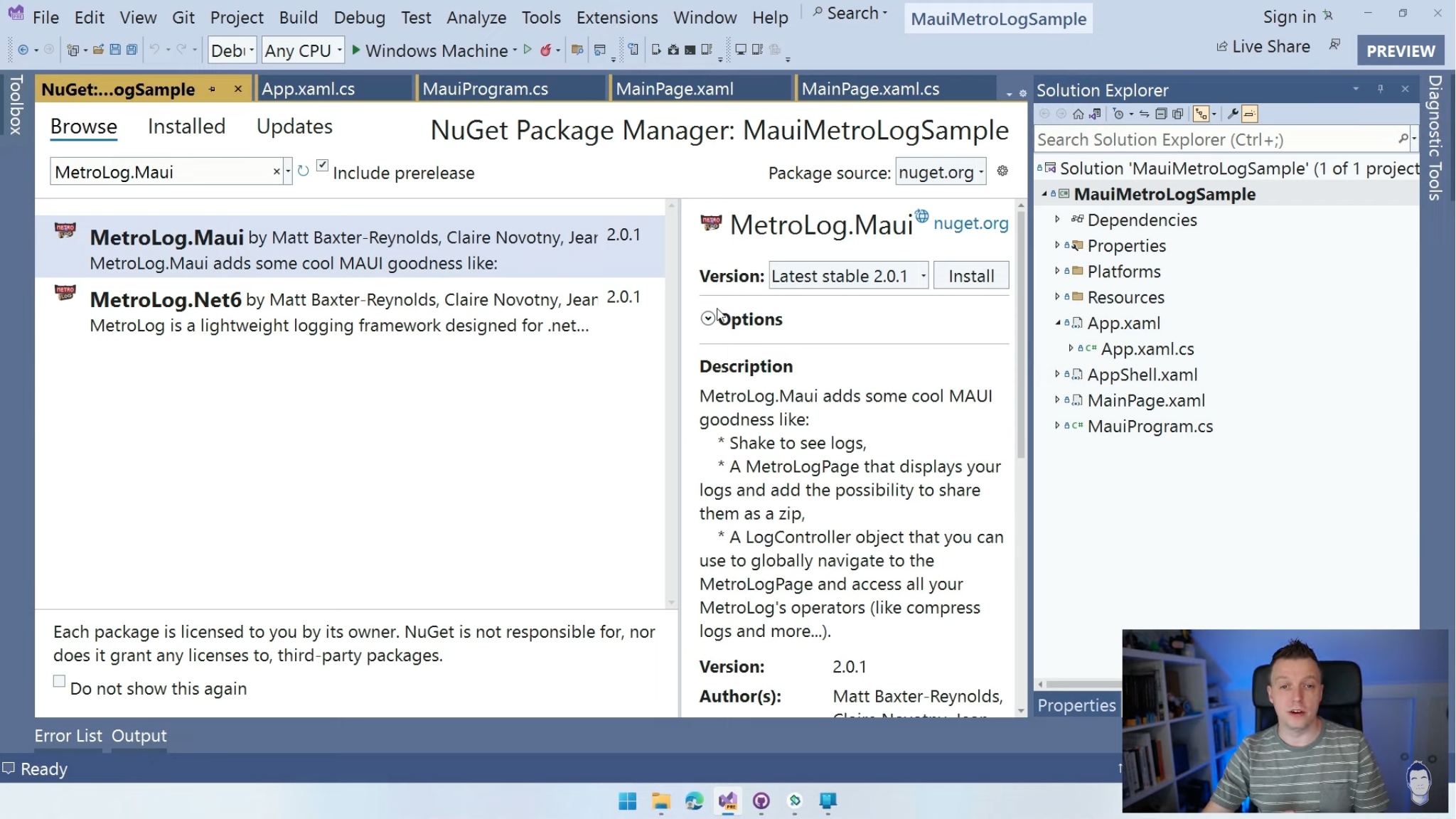The height and width of the screenshot is (819, 1456).
Task: Toggle the Include prerelease checkbox
Action: [322, 166]
